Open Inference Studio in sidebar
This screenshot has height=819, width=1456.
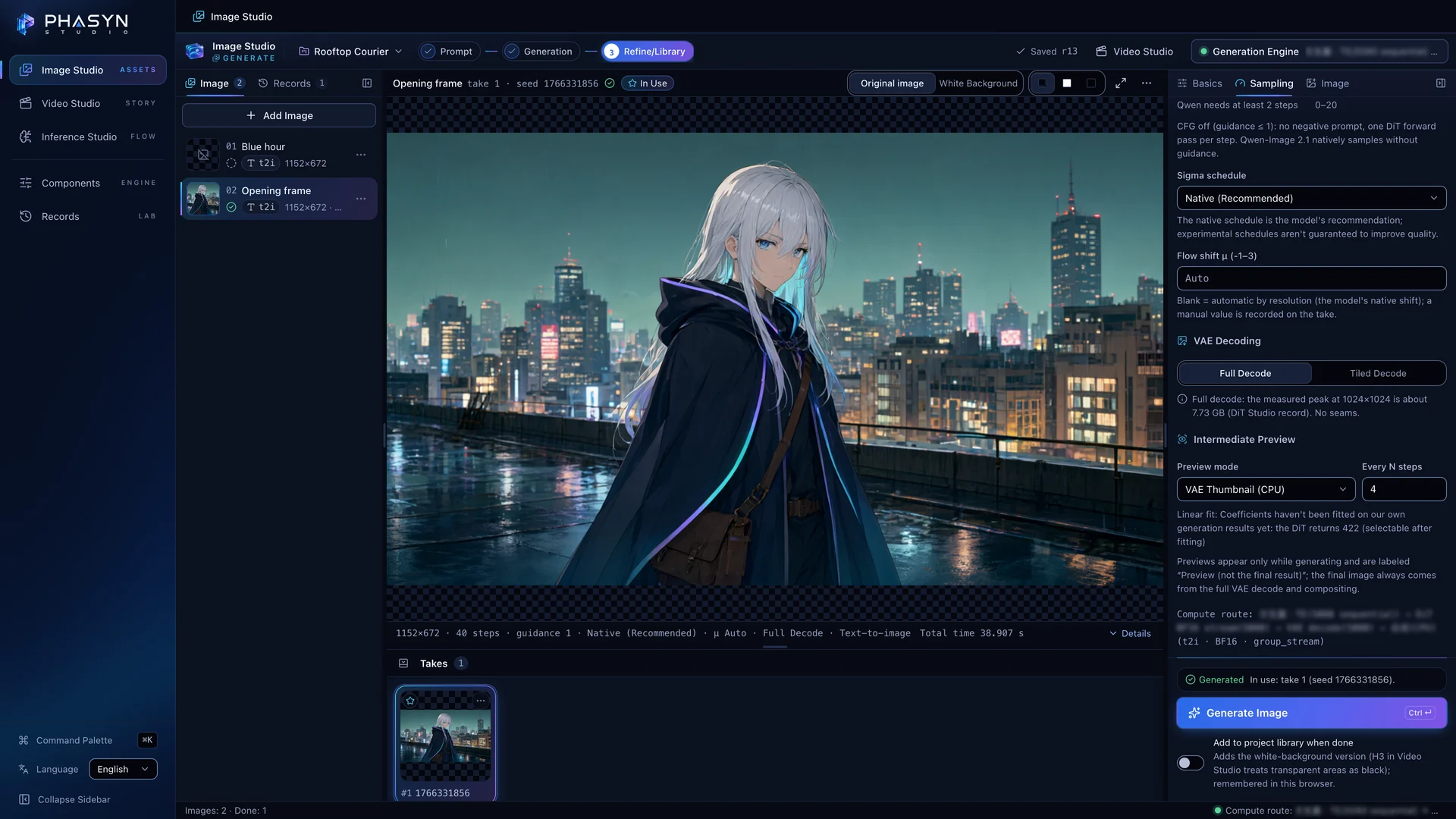tap(88, 136)
